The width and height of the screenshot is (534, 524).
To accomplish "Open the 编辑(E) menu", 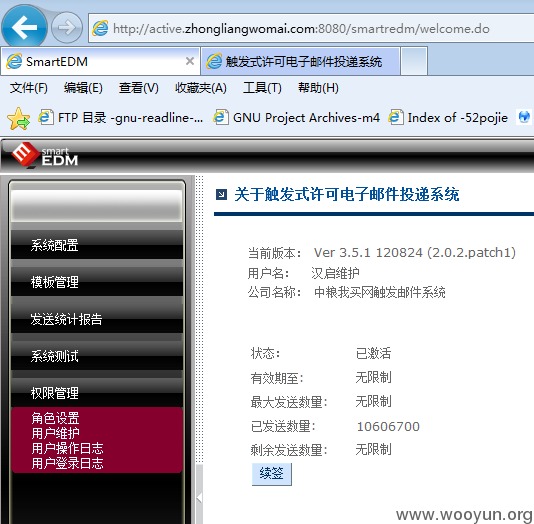I will (x=83, y=88).
